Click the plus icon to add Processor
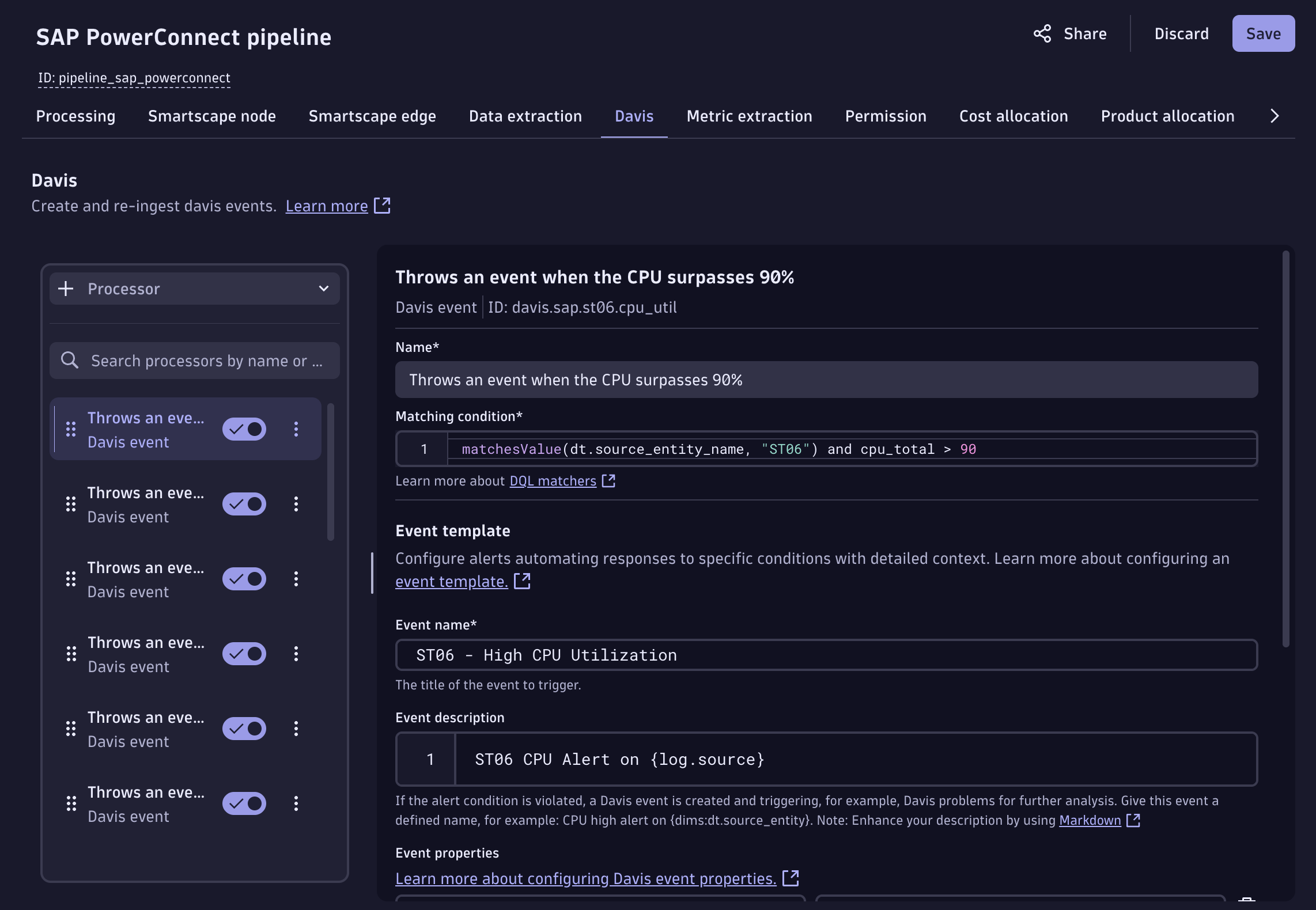 point(66,289)
